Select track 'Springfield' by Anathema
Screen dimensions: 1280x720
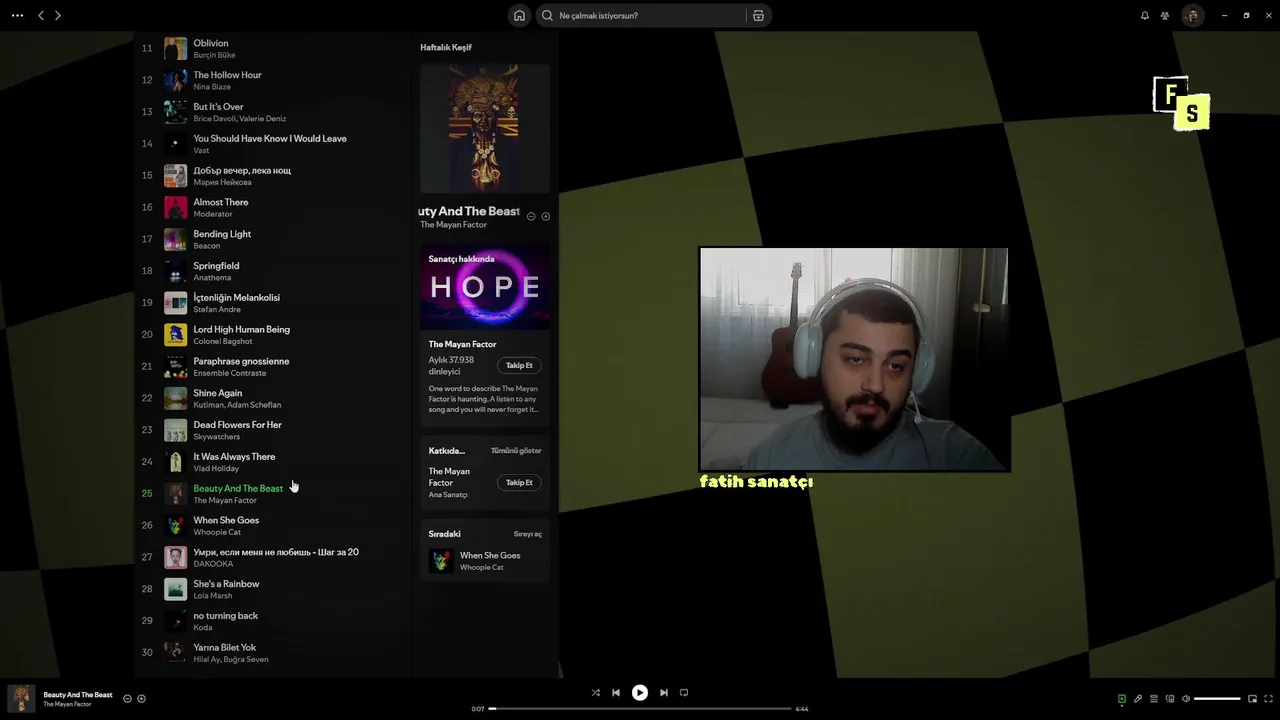[272, 271]
